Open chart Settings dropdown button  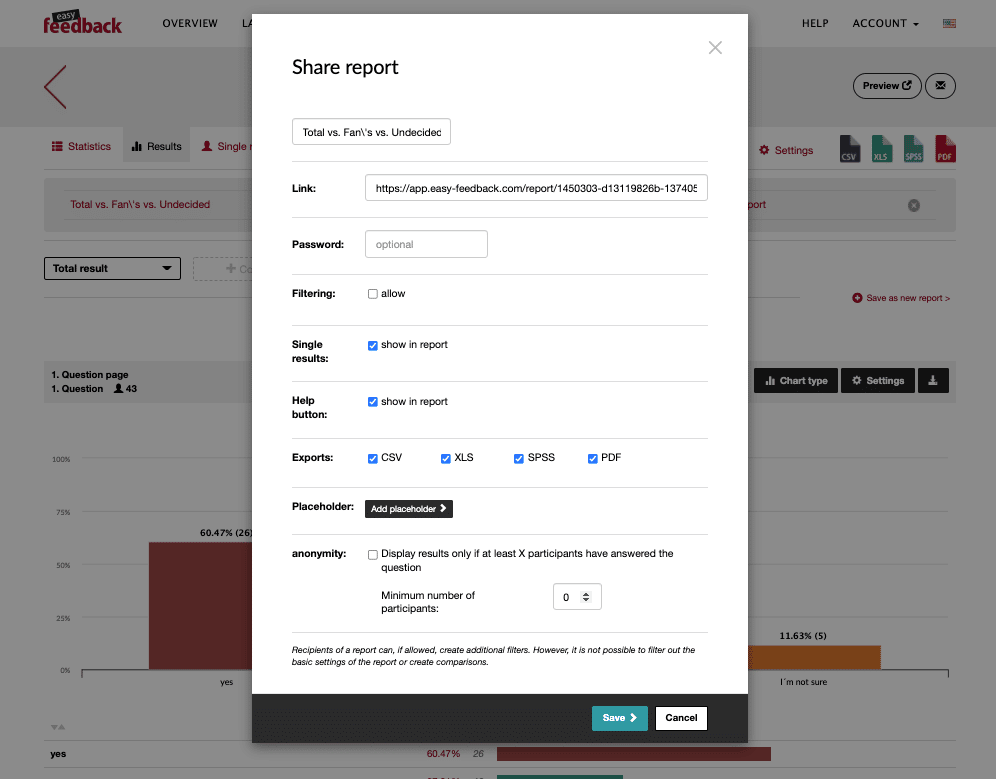pyautogui.click(x=877, y=380)
